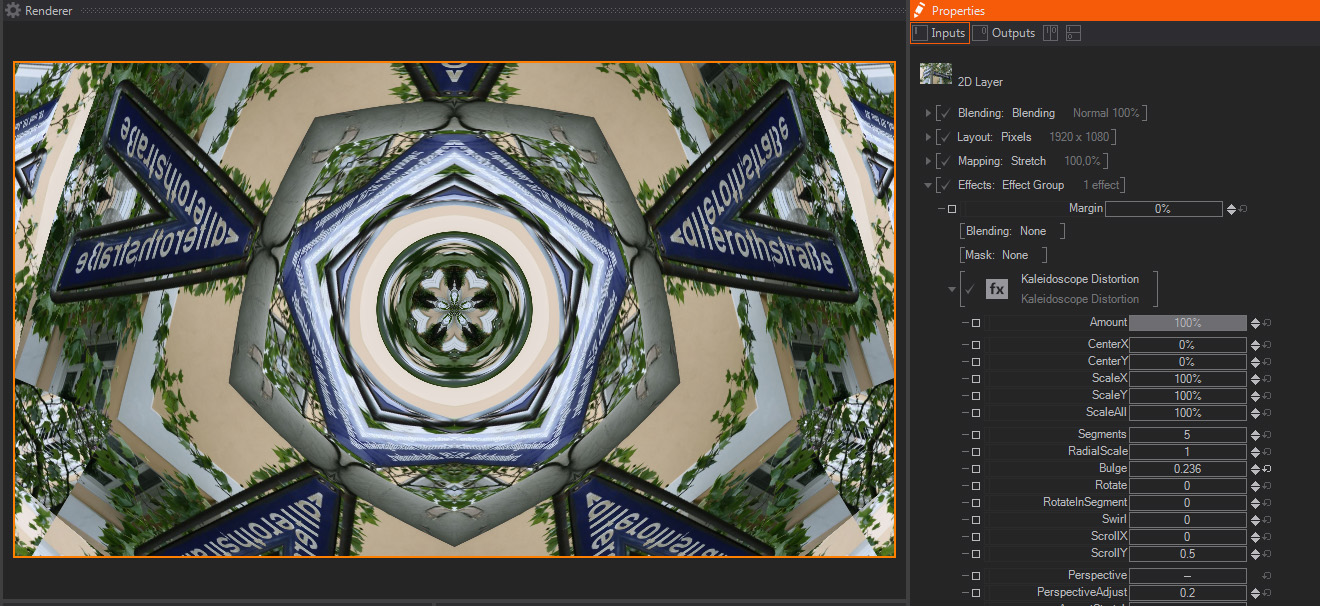1320x606 pixels.
Task: Click the stacked inputs/outputs view icon
Action: [1073, 33]
